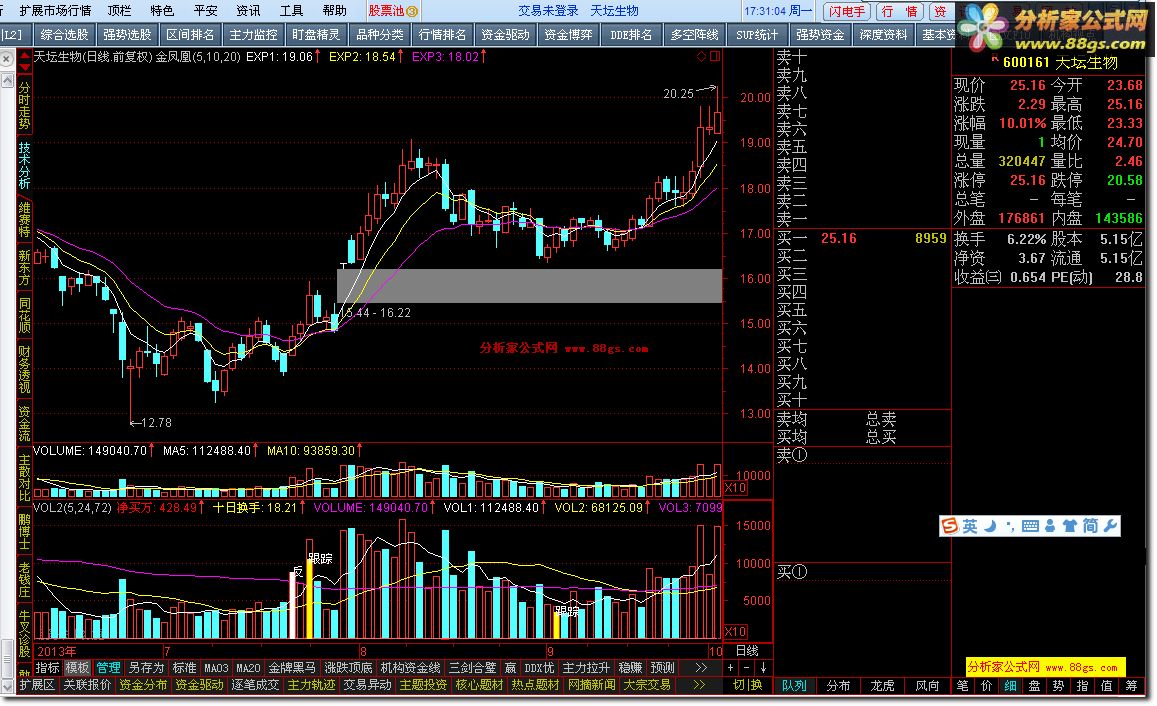
Task: Click the square icon at chart top right
Action: [714, 57]
